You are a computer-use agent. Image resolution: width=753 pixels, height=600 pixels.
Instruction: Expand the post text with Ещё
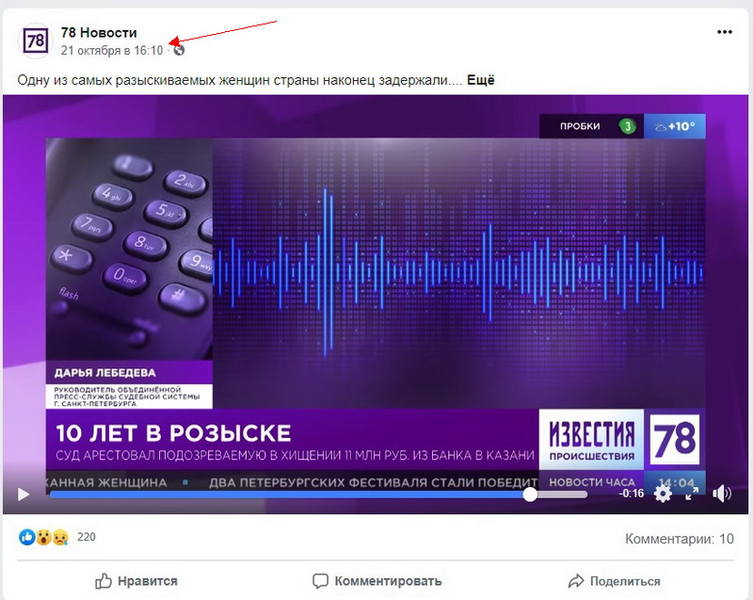pyautogui.click(x=481, y=80)
